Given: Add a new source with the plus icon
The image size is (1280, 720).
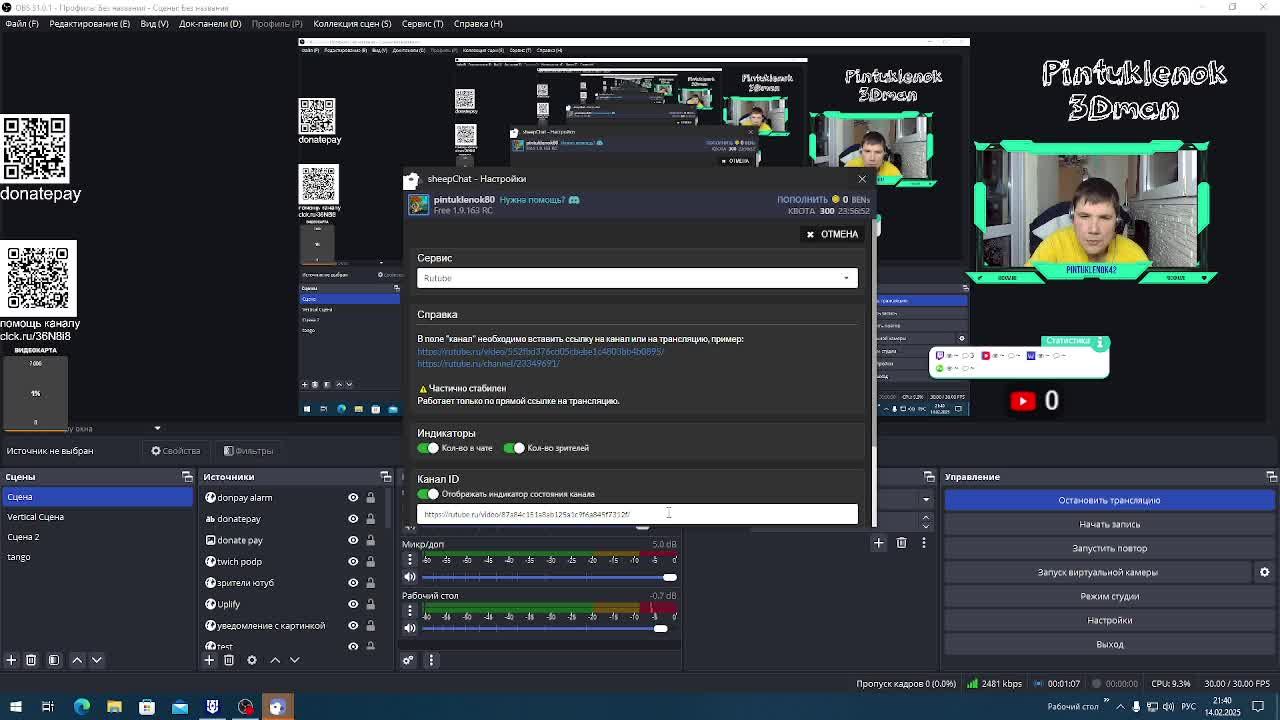Looking at the screenshot, I should point(209,660).
